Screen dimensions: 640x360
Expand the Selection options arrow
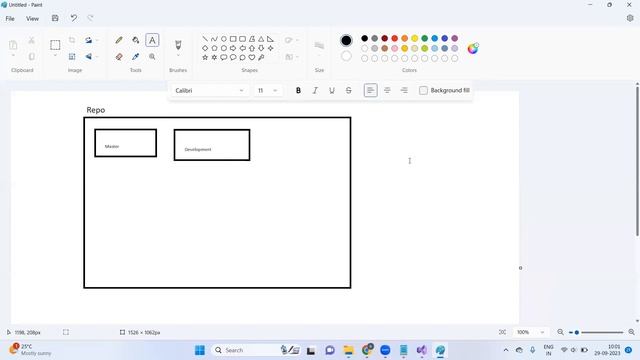click(x=55, y=56)
